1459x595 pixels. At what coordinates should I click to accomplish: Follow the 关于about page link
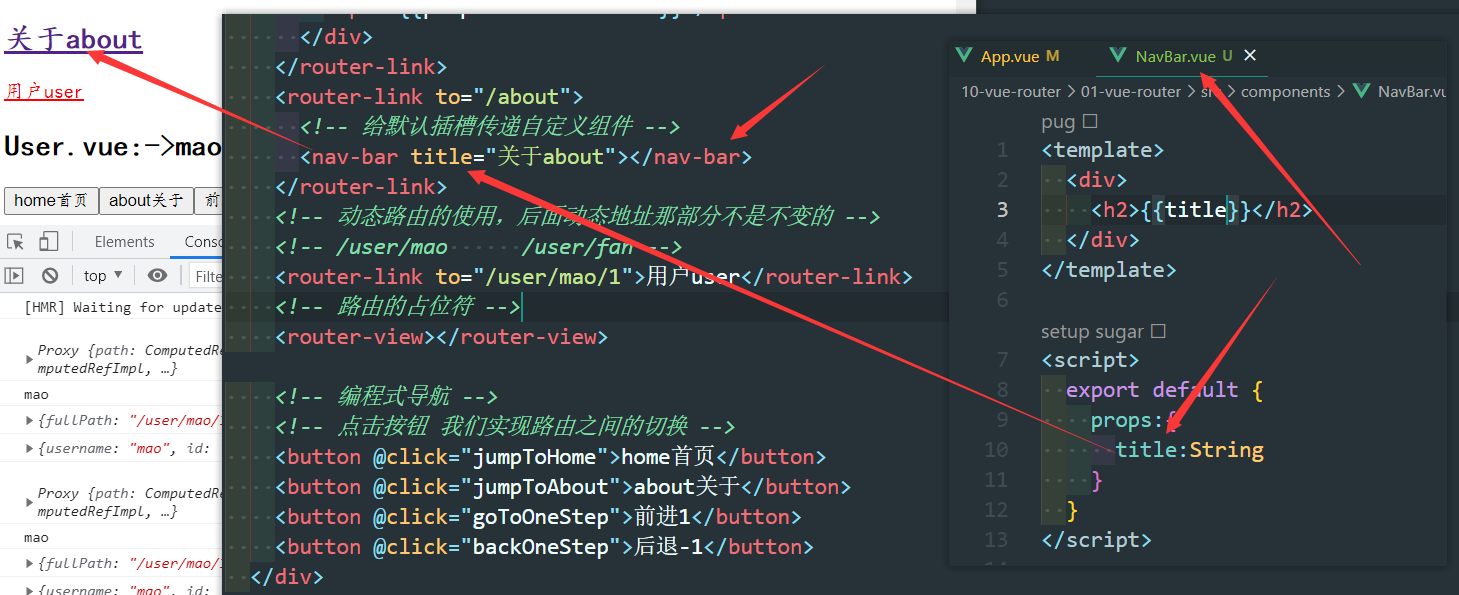tap(74, 40)
